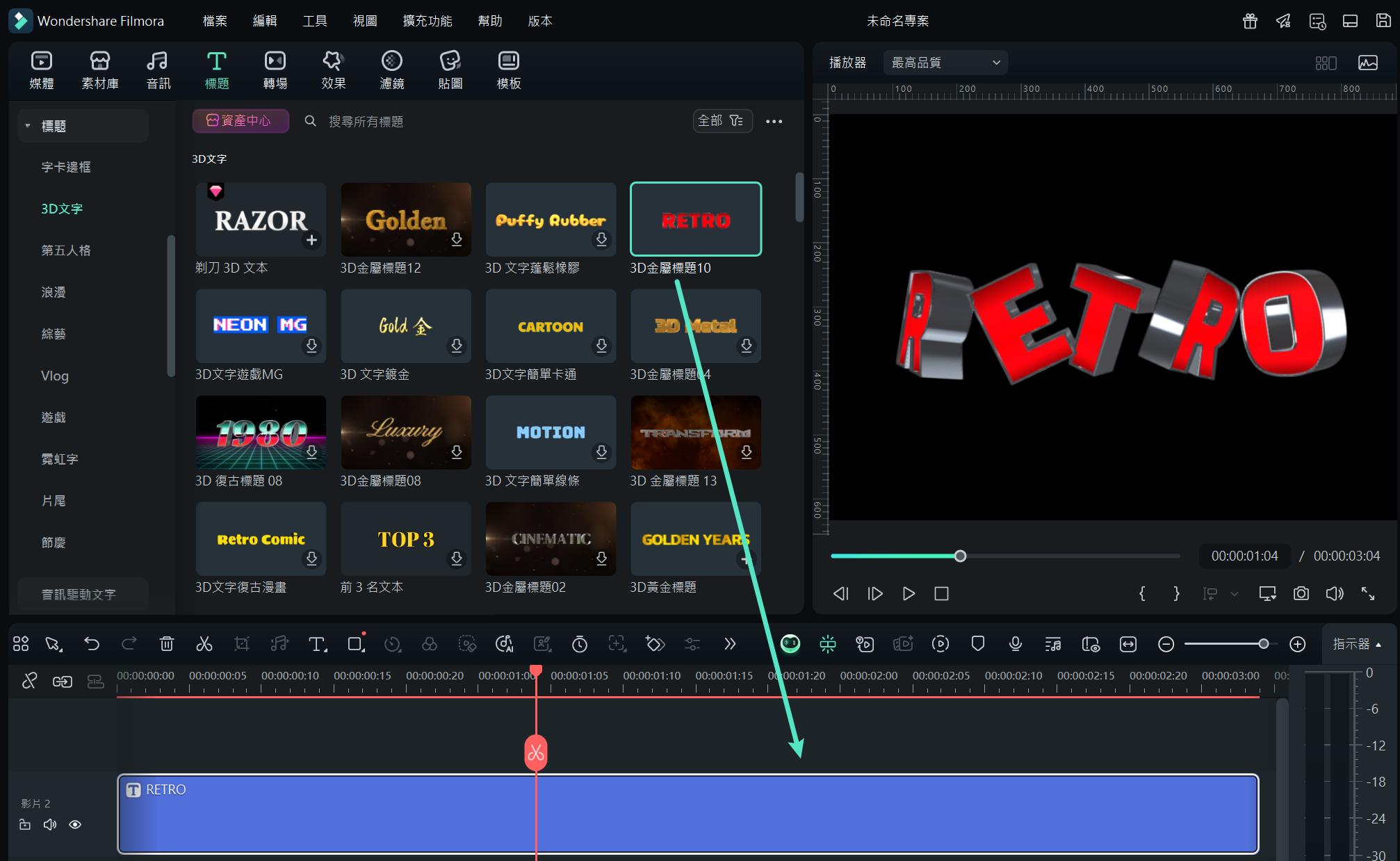Open the Stickers panel
This screenshot has width=1400, height=861.
[450, 70]
